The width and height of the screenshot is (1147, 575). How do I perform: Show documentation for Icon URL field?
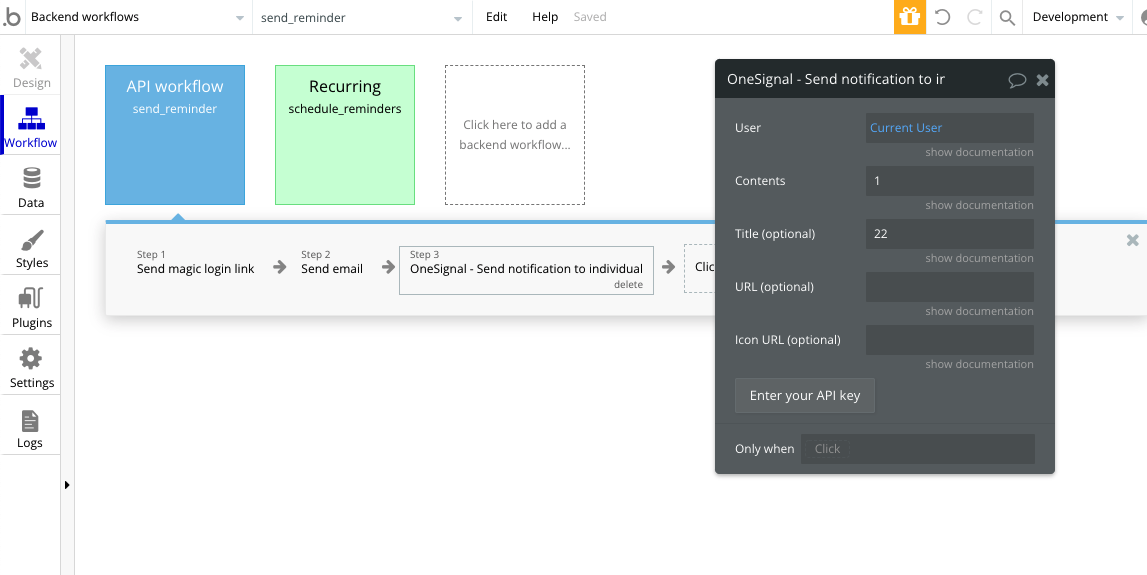pyautogui.click(x=979, y=364)
